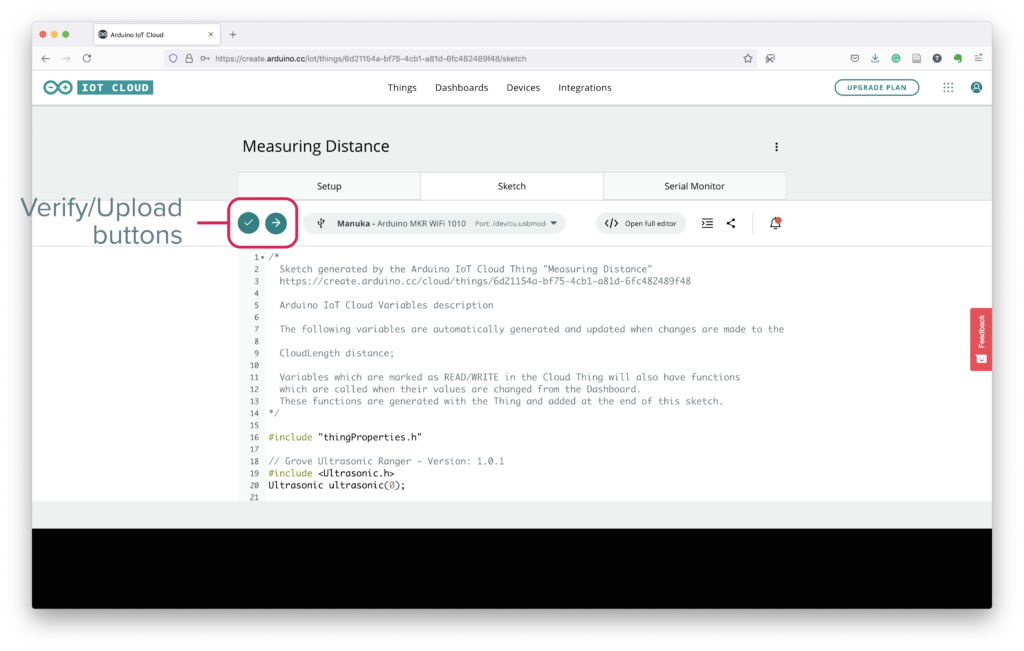Open a new browser tab
1024x651 pixels.
[x=232, y=35]
